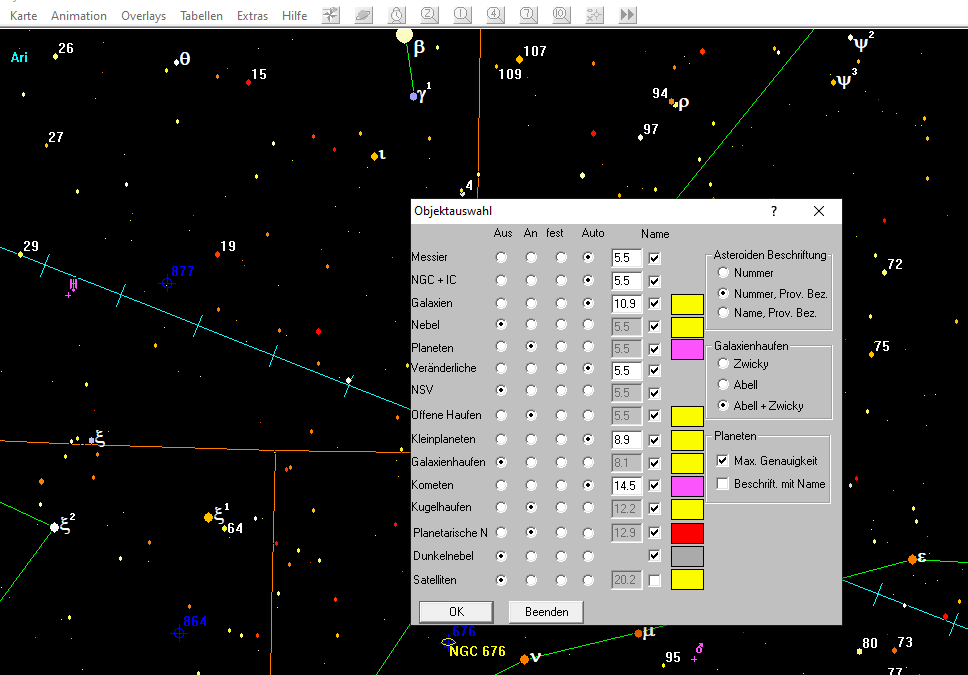Select the zoom level 7 magnifier icon
Screen dimensions: 968x675
(x=528, y=15)
